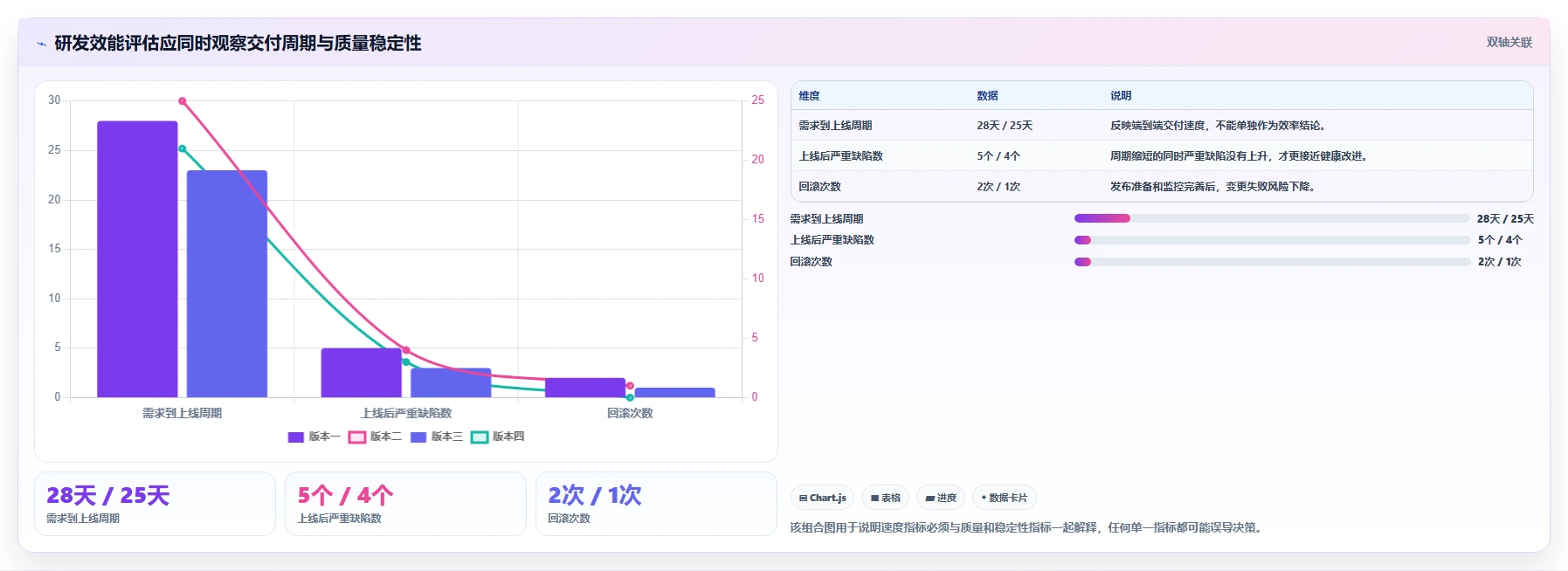This screenshot has height=571, width=1568.
Task: Toggle the 版本一 legend series
Action: click(x=314, y=437)
